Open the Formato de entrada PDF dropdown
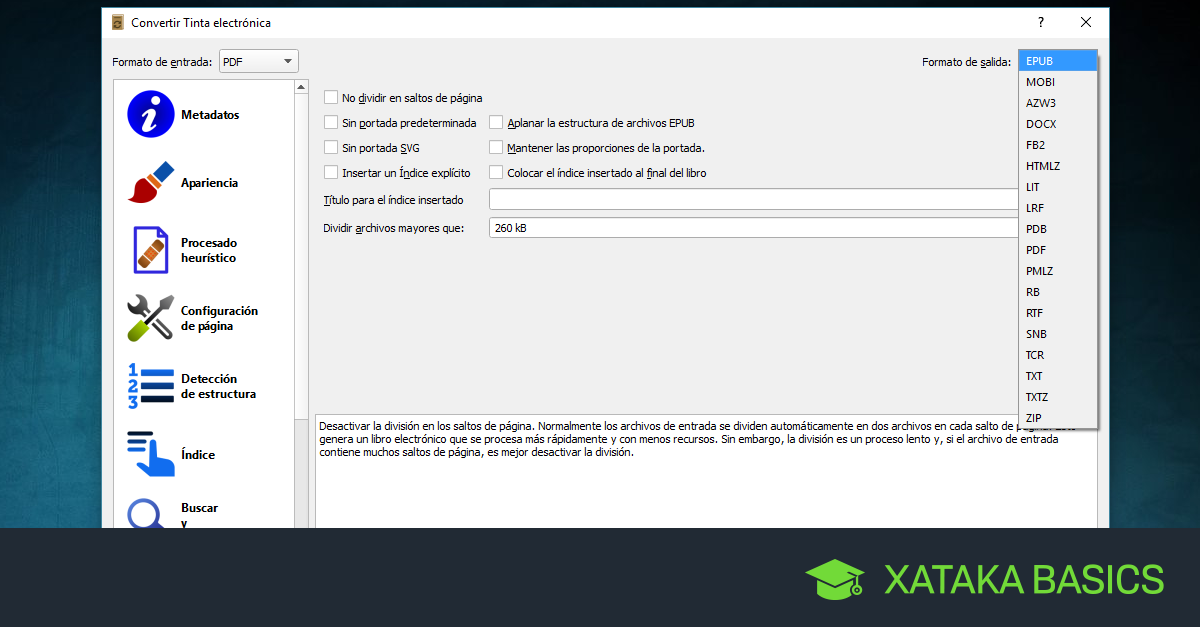The image size is (1200, 627). 259,62
